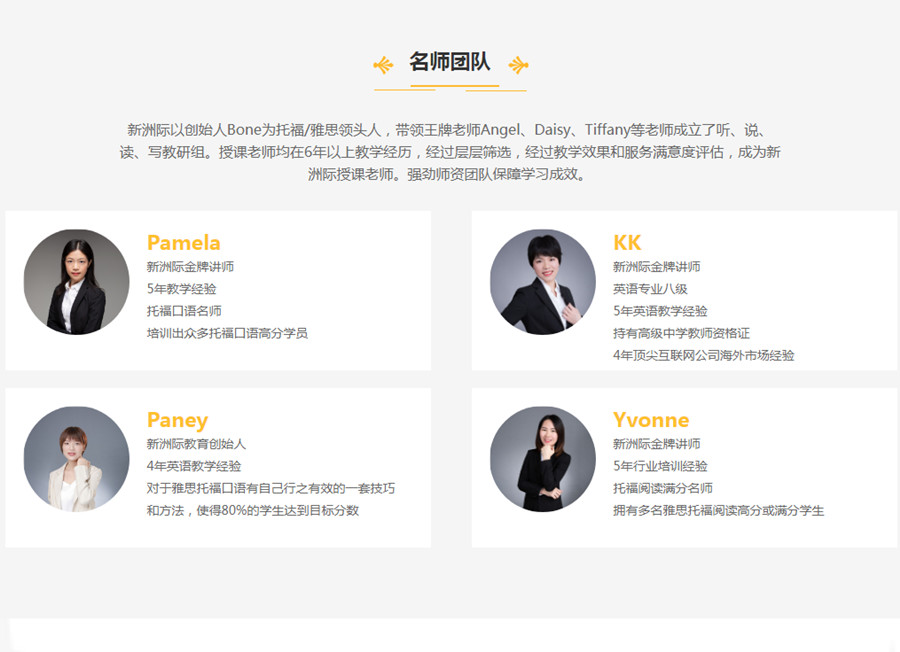Open KK's round profile photo
Image resolution: width=900 pixels, height=652 pixels.
coord(542,282)
